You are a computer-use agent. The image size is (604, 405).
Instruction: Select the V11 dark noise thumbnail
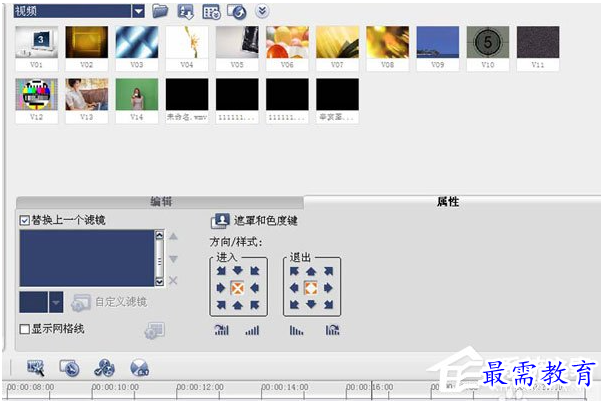click(x=538, y=42)
